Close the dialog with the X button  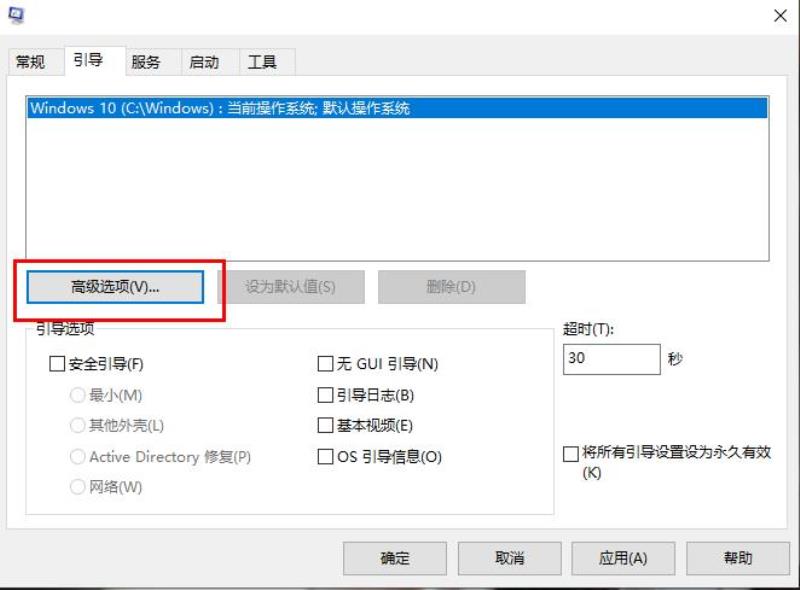[x=780, y=16]
